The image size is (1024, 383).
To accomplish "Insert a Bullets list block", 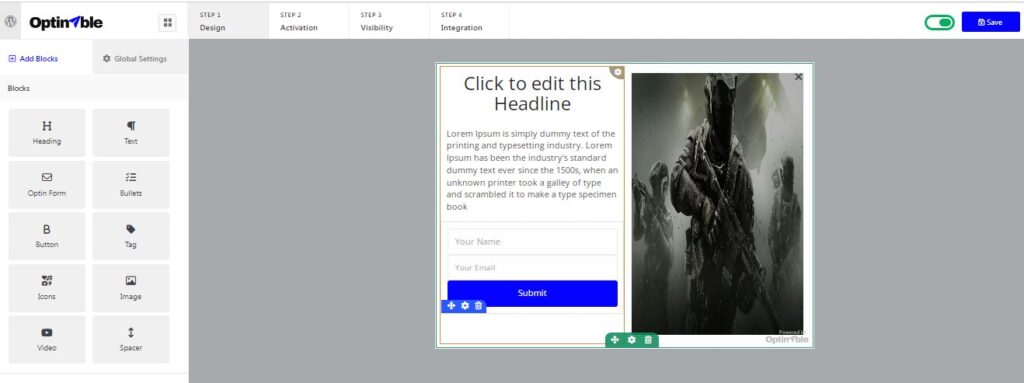I will click(131, 184).
